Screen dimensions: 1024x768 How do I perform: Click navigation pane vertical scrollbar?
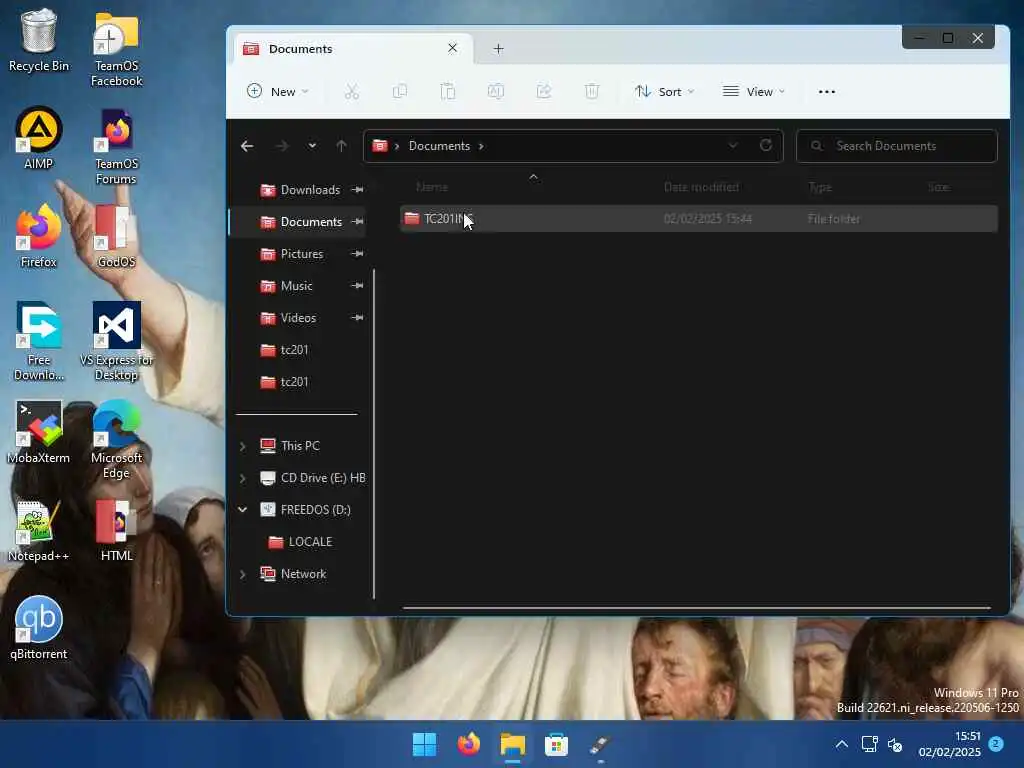374,434
